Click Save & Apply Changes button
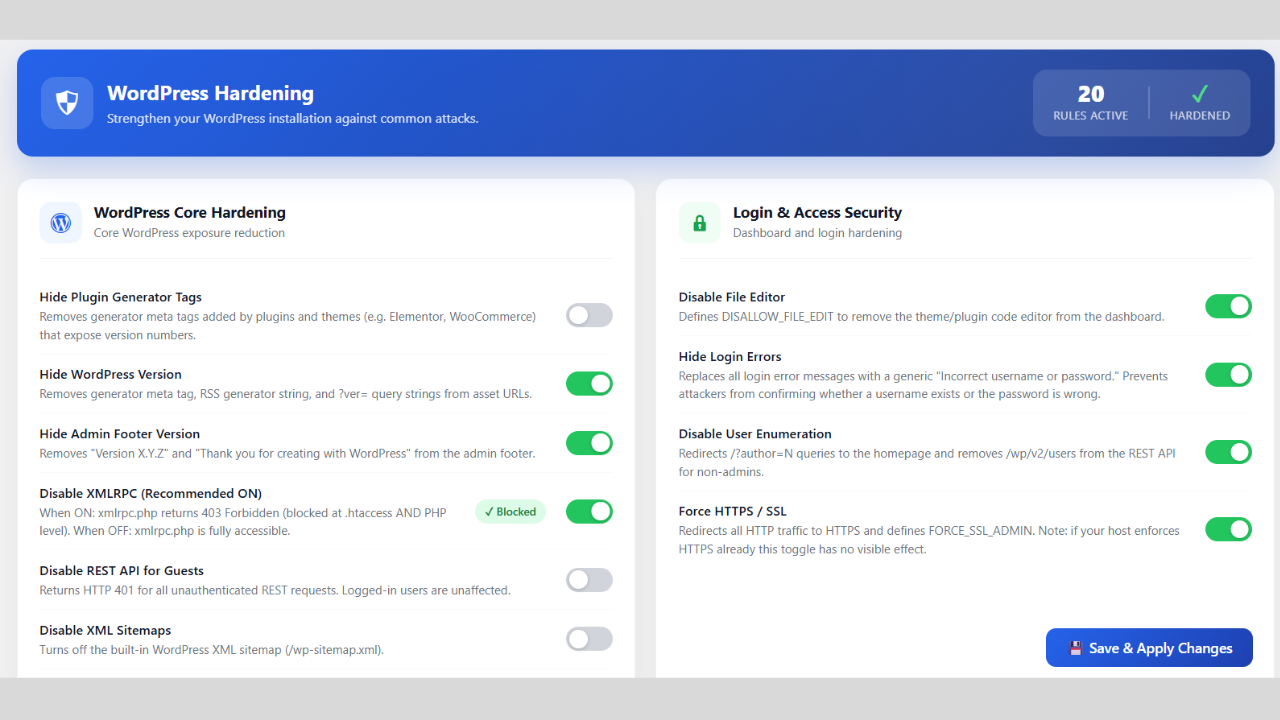Screen dimensions: 1280x720 (x=1149, y=648)
